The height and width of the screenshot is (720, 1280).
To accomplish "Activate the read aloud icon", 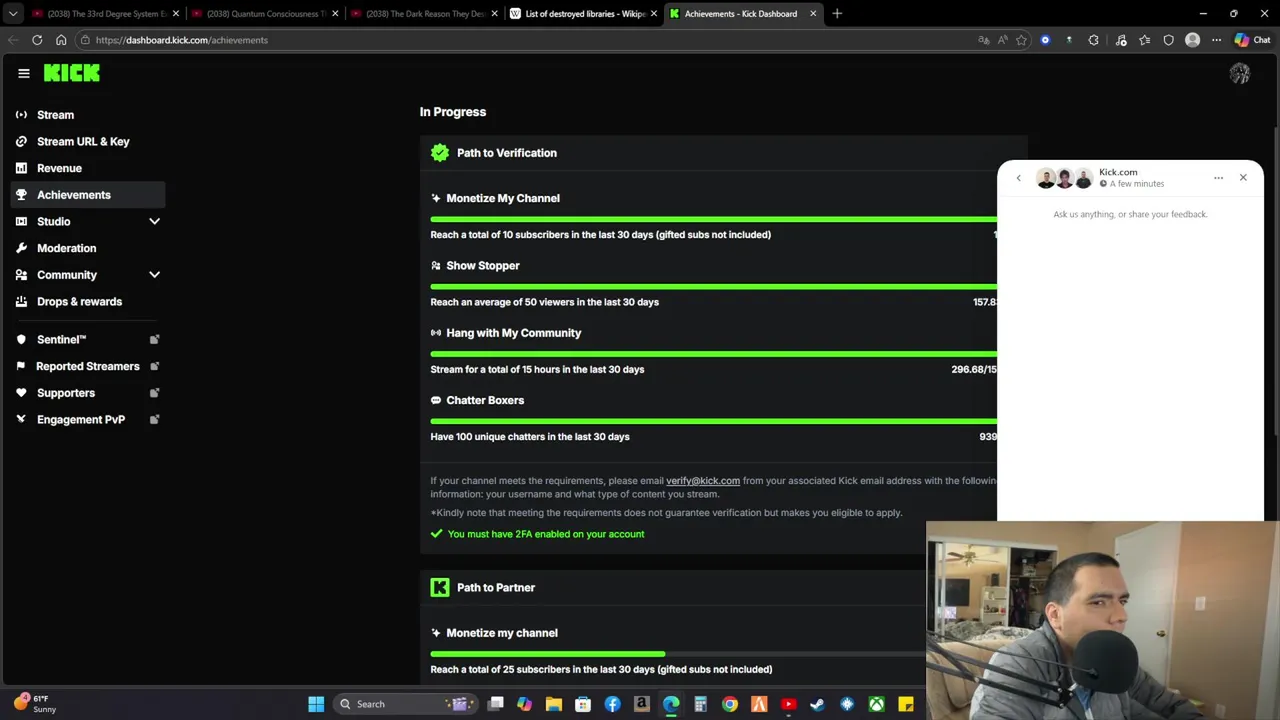I will 1002,40.
